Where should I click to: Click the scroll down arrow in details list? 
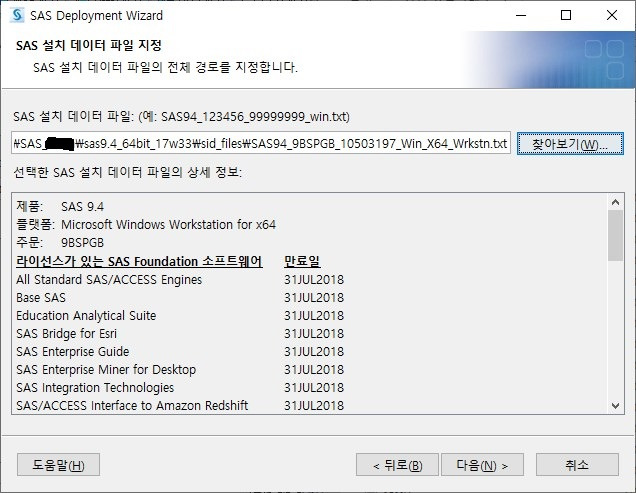click(x=615, y=405)
